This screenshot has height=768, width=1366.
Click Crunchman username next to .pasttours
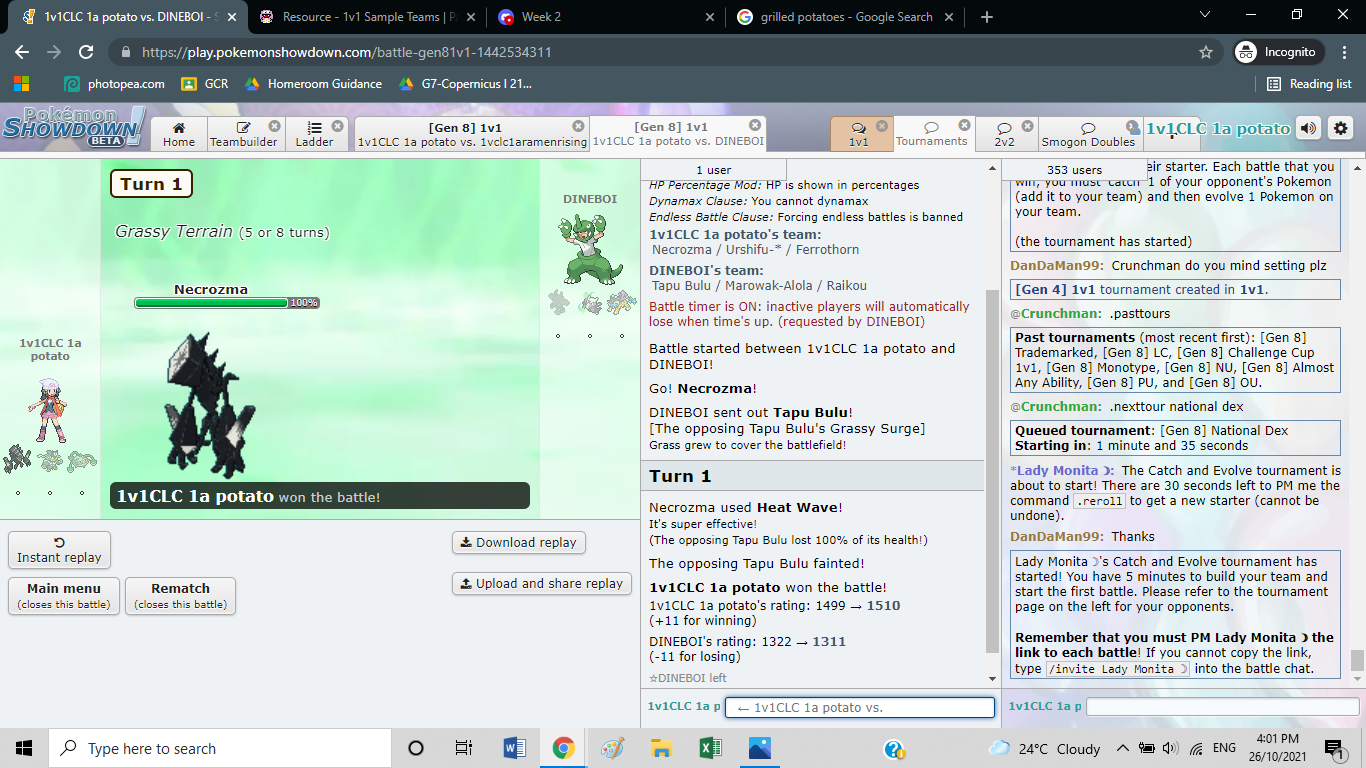click(x=1056, y=313)
